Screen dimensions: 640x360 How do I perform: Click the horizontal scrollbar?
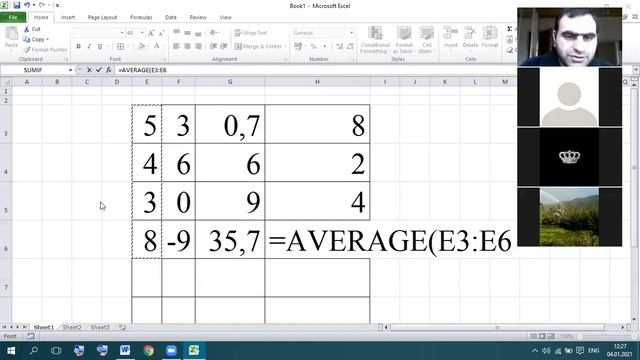click(x=497, y=327)
